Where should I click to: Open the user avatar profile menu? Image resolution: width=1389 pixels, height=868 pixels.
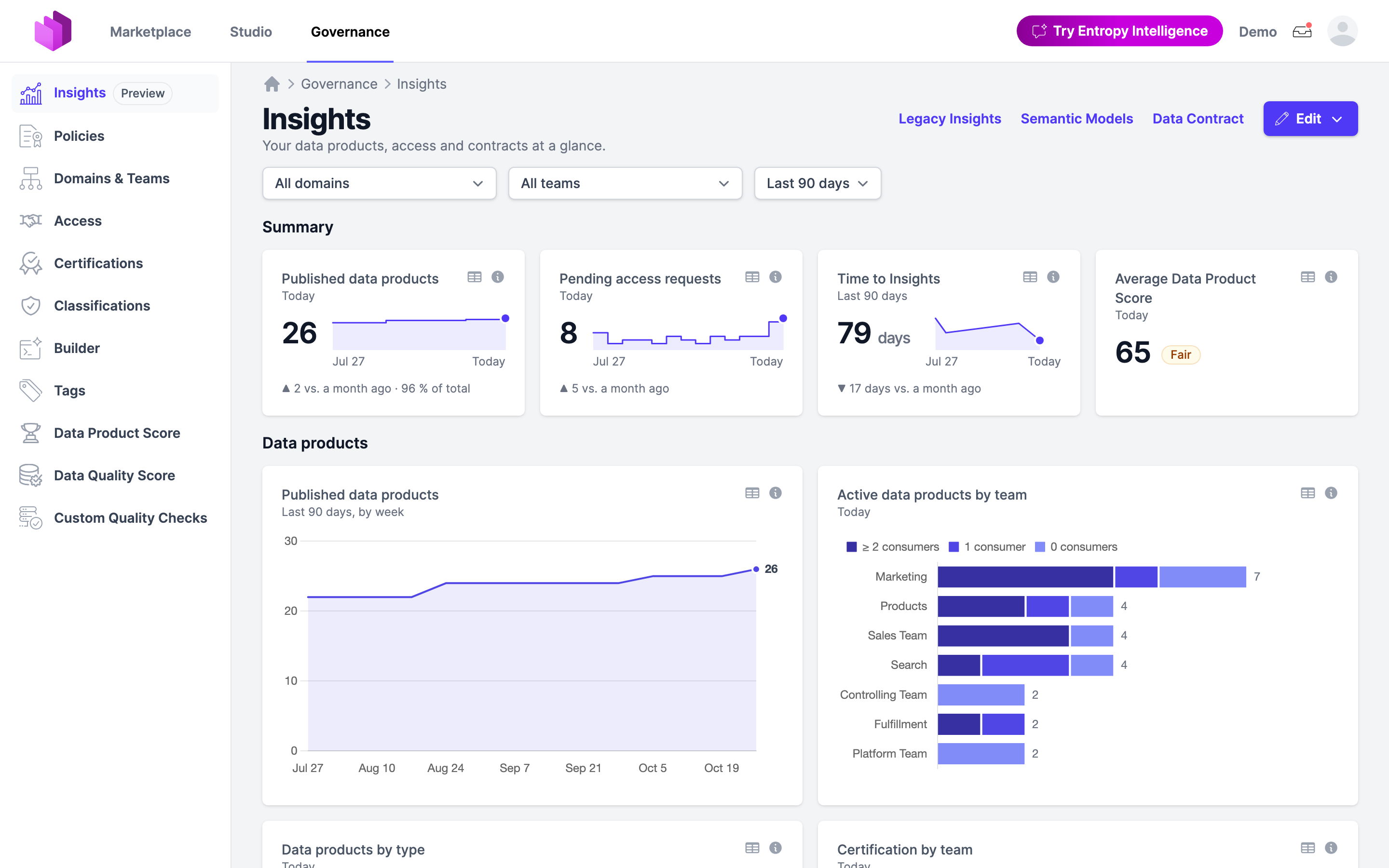click(1342, 31)
